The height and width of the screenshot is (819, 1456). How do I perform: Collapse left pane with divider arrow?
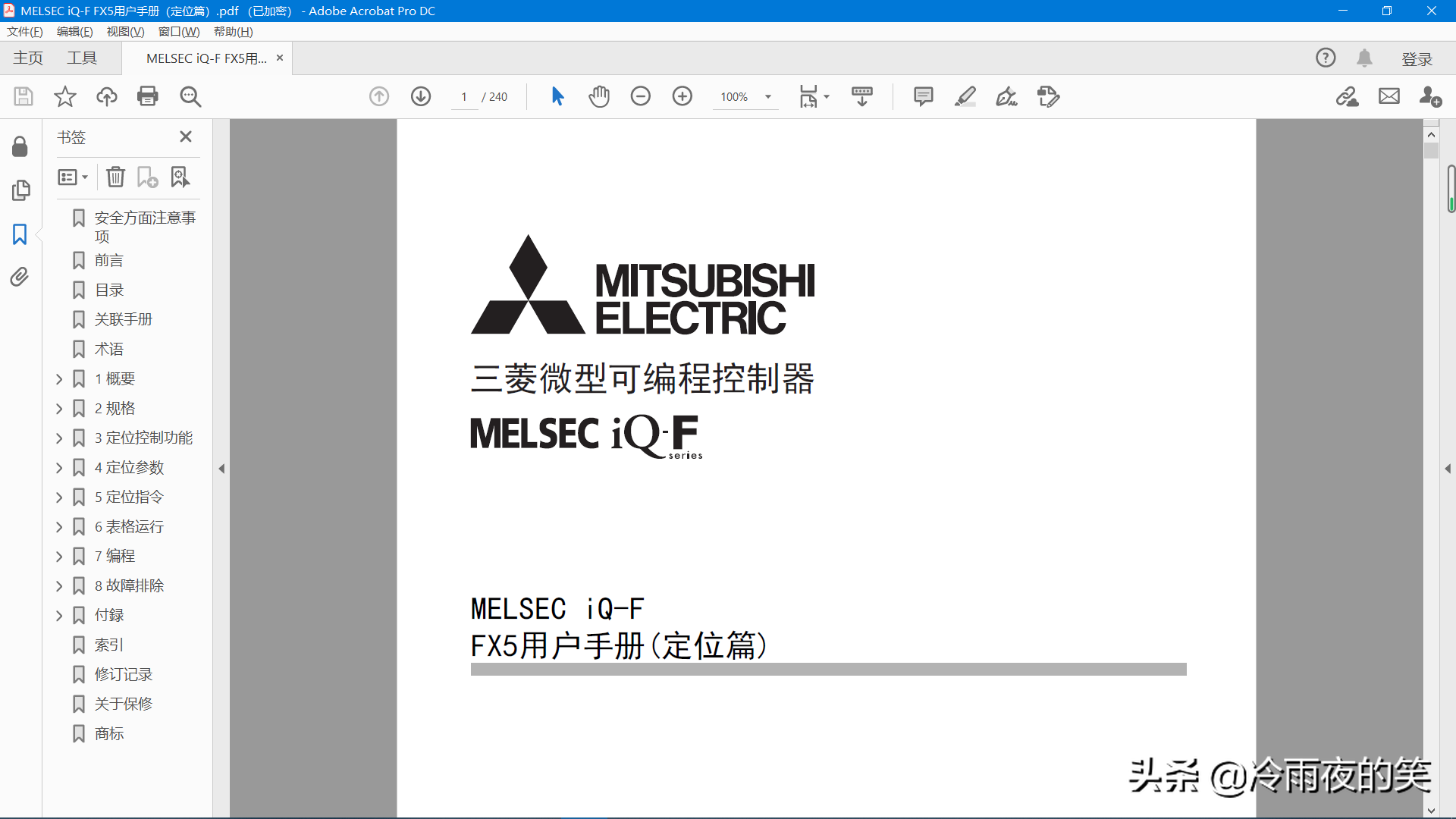click(x=221, y=469)
